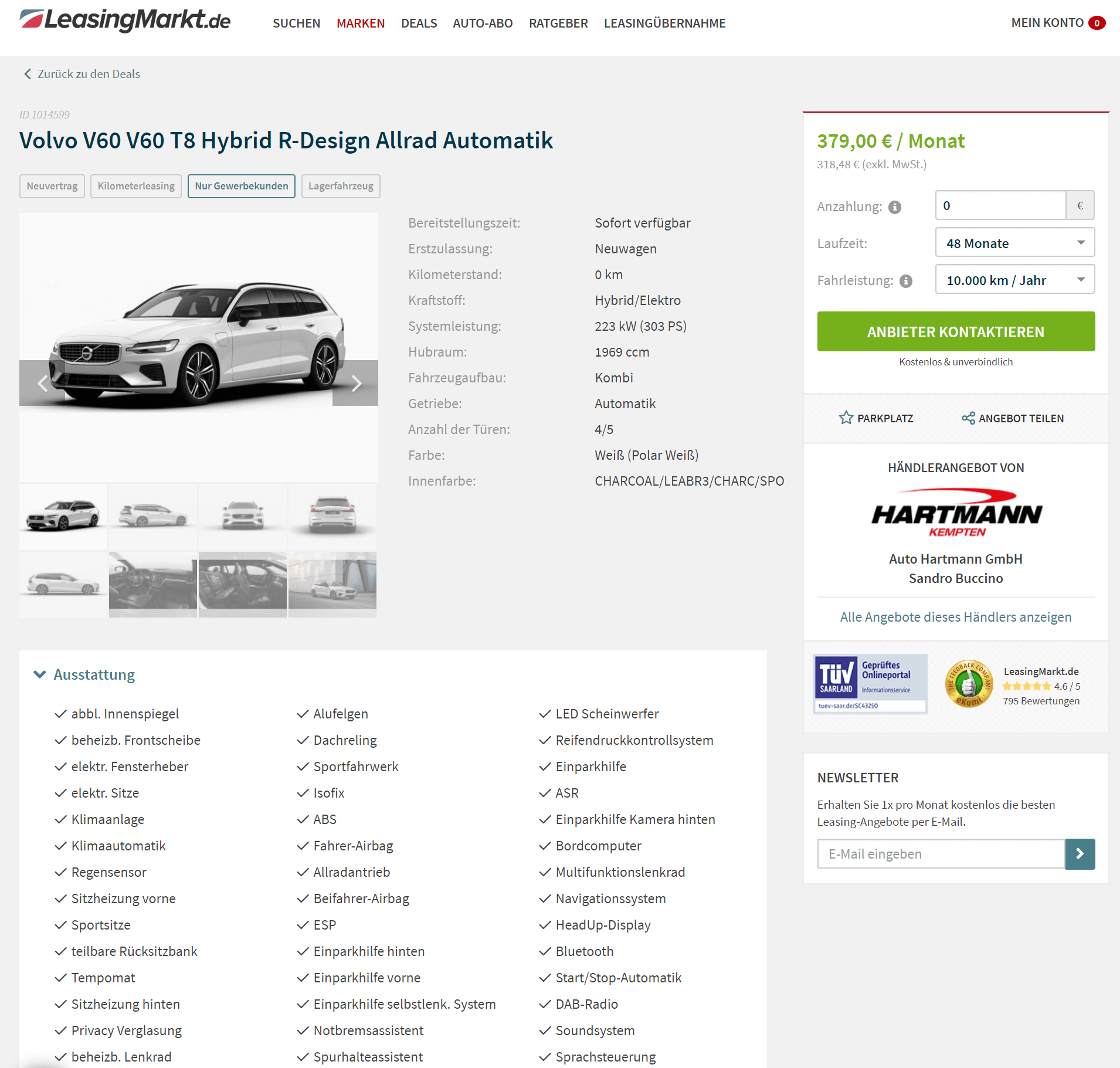
Task: Open the RATGEBER menu
Action: coord(558,23)
